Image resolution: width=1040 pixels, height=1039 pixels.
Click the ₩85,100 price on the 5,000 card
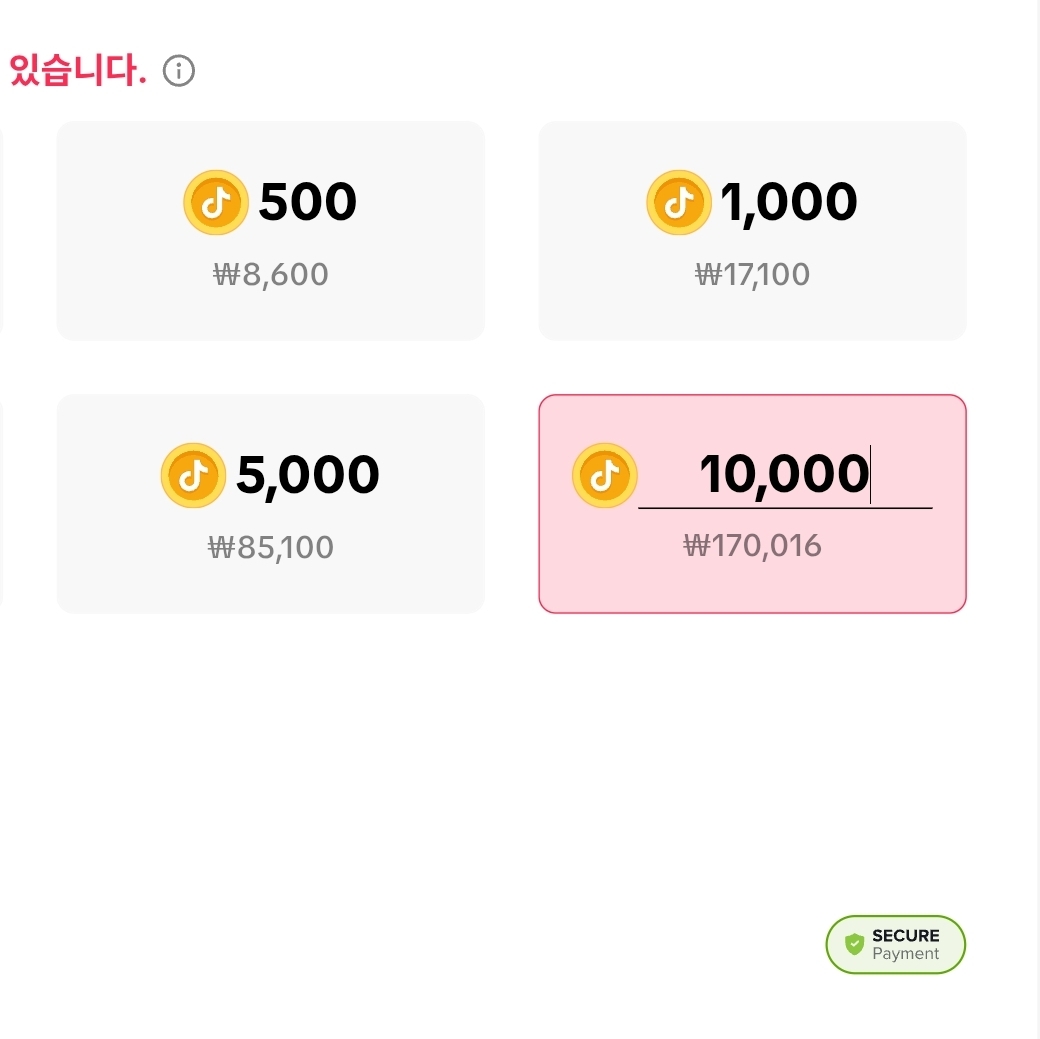pyautogui.click(x=270, y=546)
